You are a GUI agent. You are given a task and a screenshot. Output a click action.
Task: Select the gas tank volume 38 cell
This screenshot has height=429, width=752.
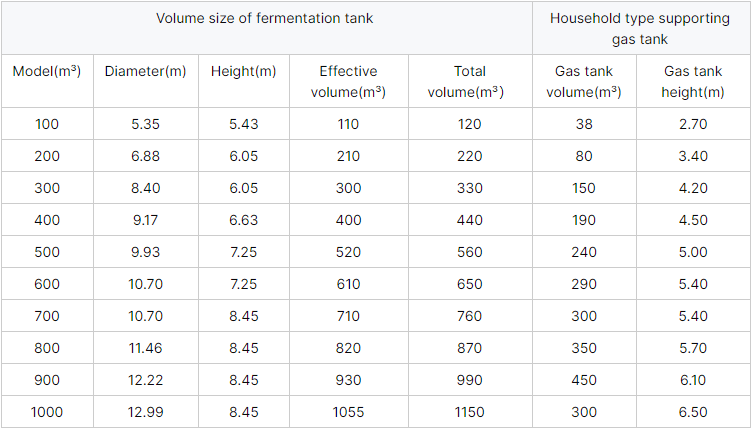pos(584,124)
